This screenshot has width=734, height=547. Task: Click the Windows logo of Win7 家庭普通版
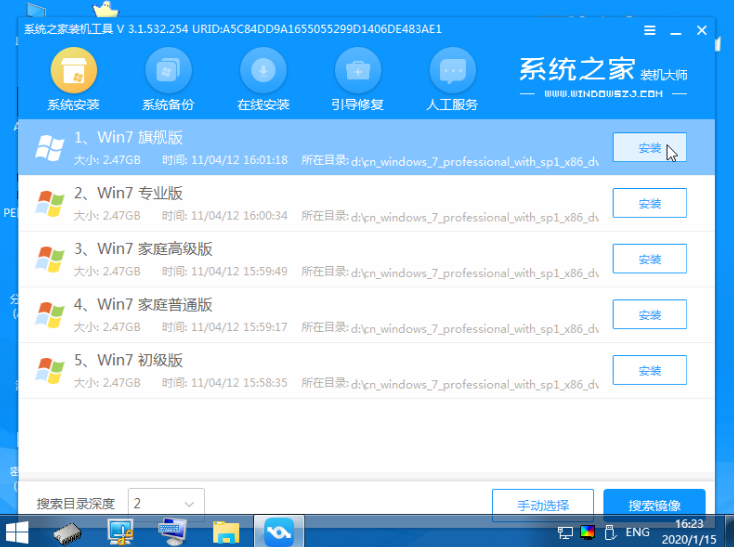point(50,315)
